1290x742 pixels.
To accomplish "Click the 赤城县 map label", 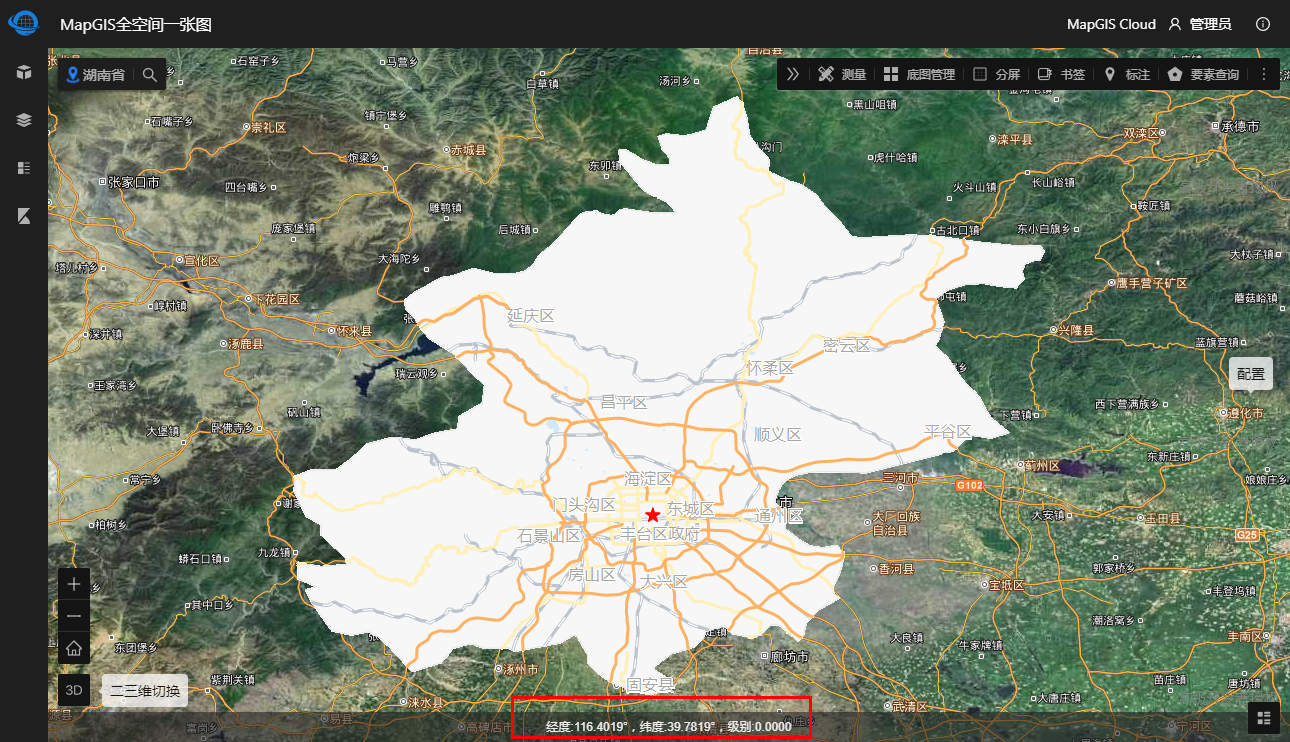I will (x=468, y=149).
